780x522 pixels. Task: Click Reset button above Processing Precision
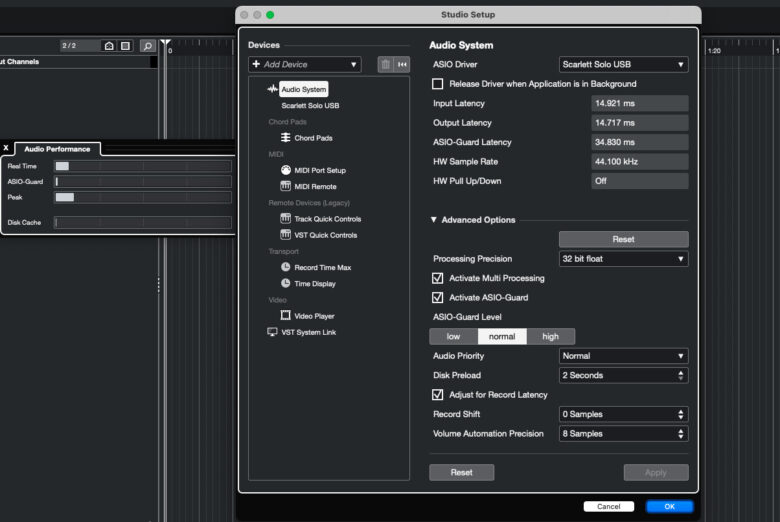[623, 240]
